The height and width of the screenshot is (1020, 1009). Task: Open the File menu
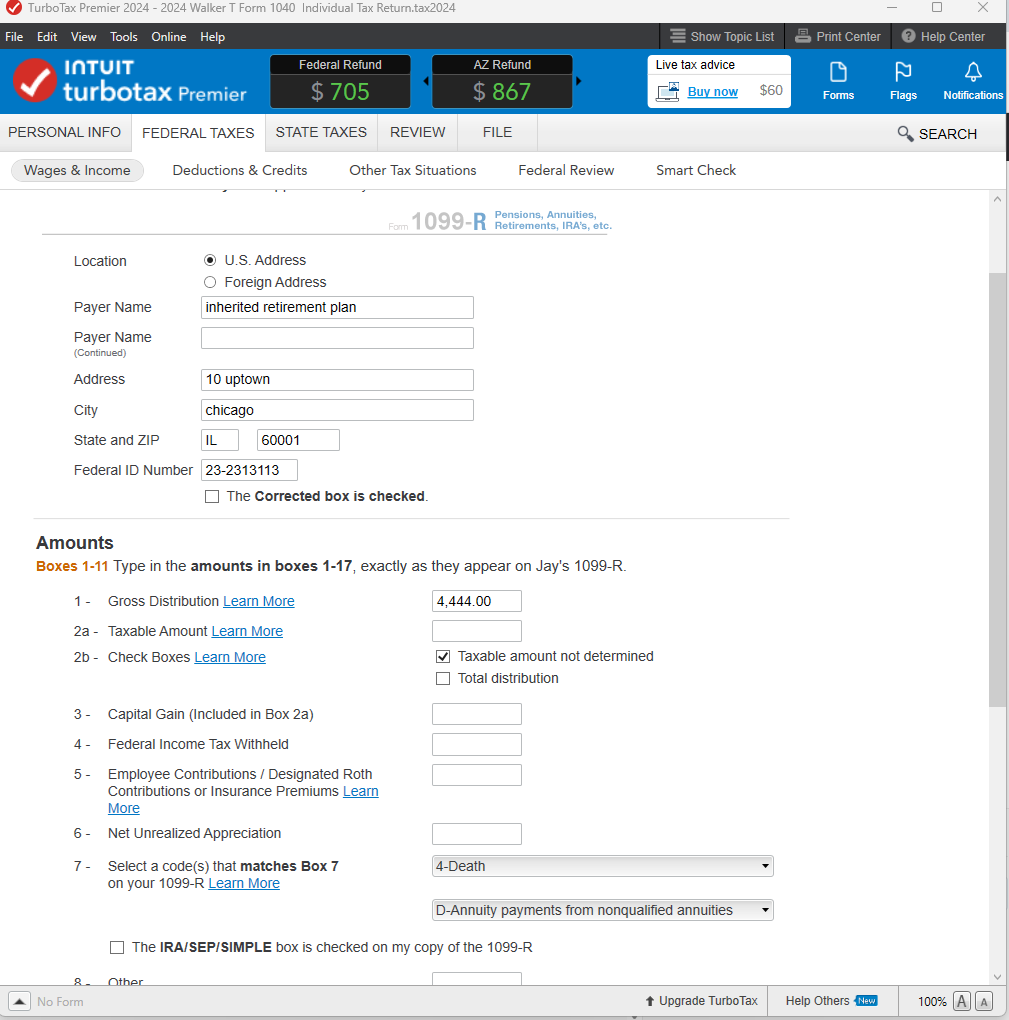[14, 37]
